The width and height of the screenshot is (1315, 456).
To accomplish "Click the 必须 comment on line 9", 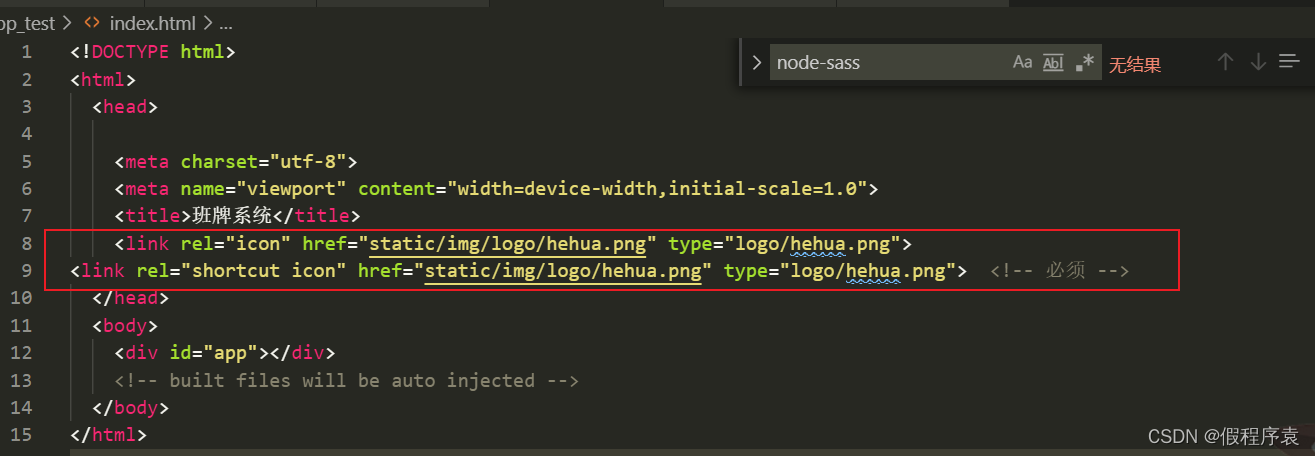I will pyautogui.click(x=1059, y=271).
